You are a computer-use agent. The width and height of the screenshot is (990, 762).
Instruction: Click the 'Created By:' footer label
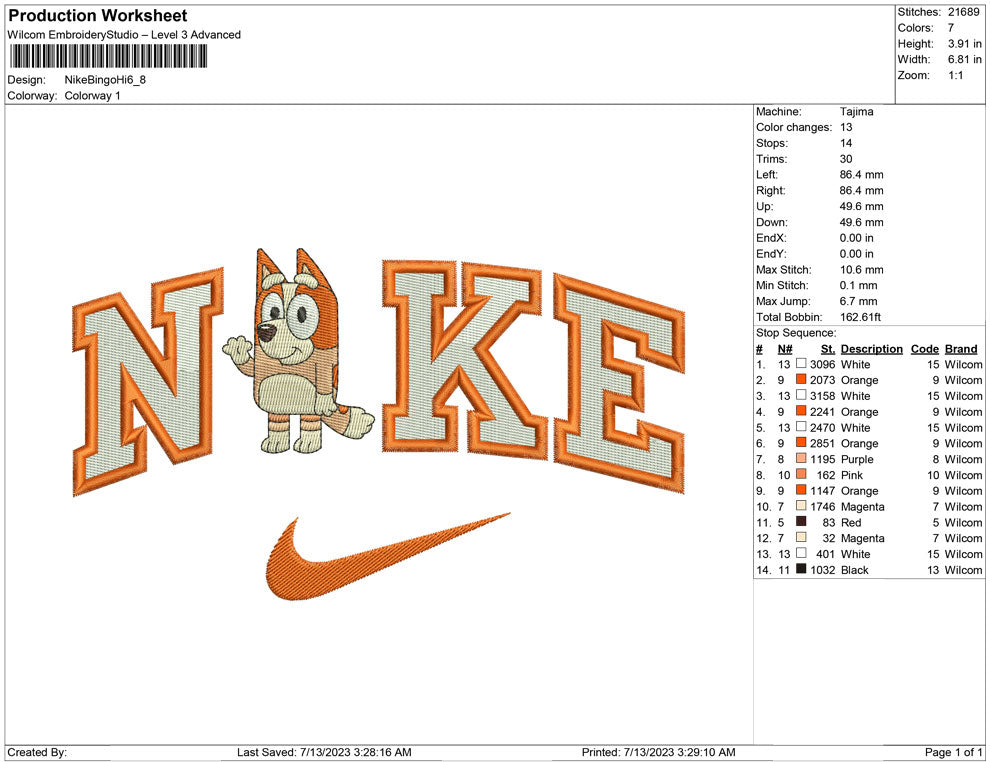[37, 752]
